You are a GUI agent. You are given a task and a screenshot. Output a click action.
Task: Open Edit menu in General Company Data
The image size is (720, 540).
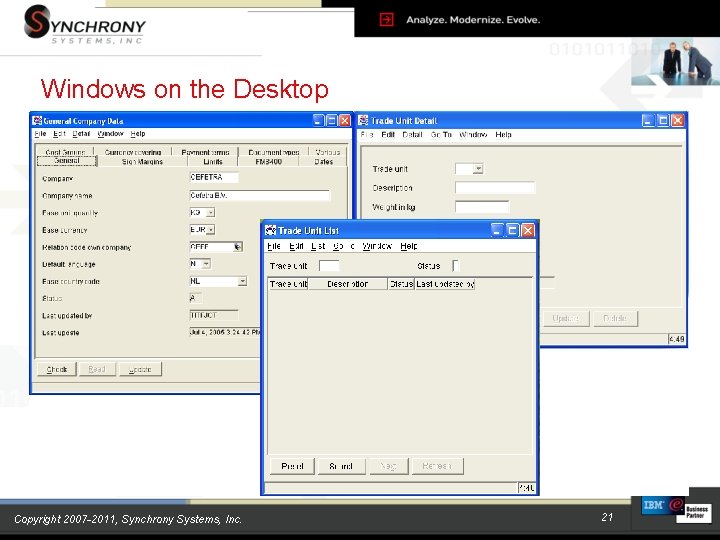(x=59, y=134)
